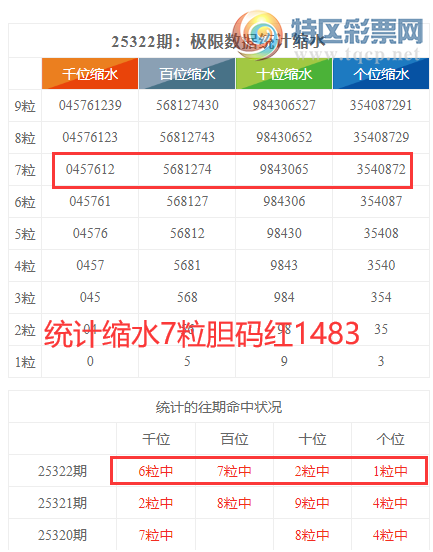This screenshot has height=552, width=433.
Task: Click 十位 9粒 value 984306527
Action: coord(284,105)
